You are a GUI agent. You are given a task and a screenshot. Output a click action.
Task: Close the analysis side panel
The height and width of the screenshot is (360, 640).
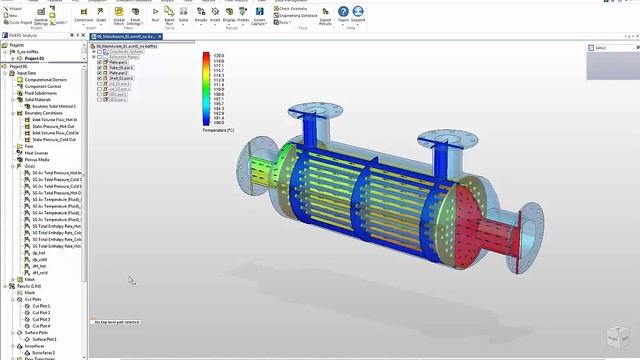(x=83, y=36)
